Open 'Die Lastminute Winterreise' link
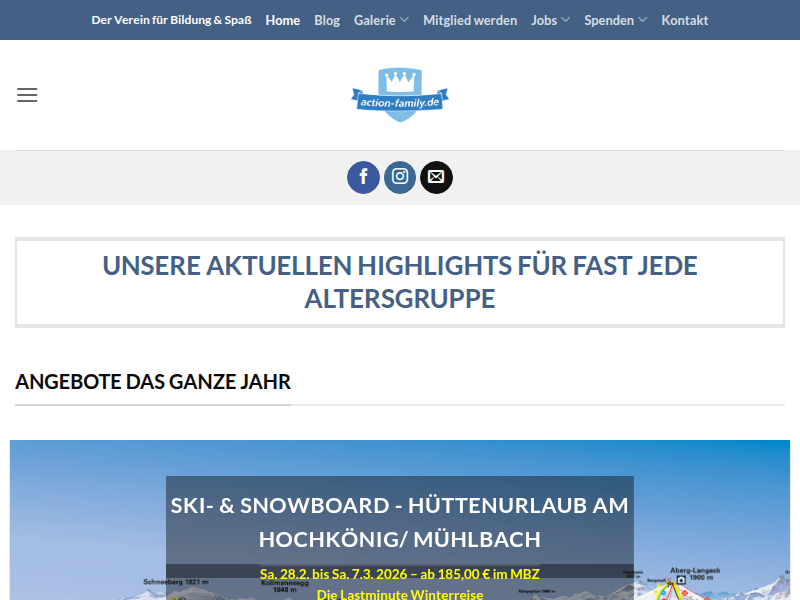This screenshot has width=800, height=600. click(x=399, y=593)
